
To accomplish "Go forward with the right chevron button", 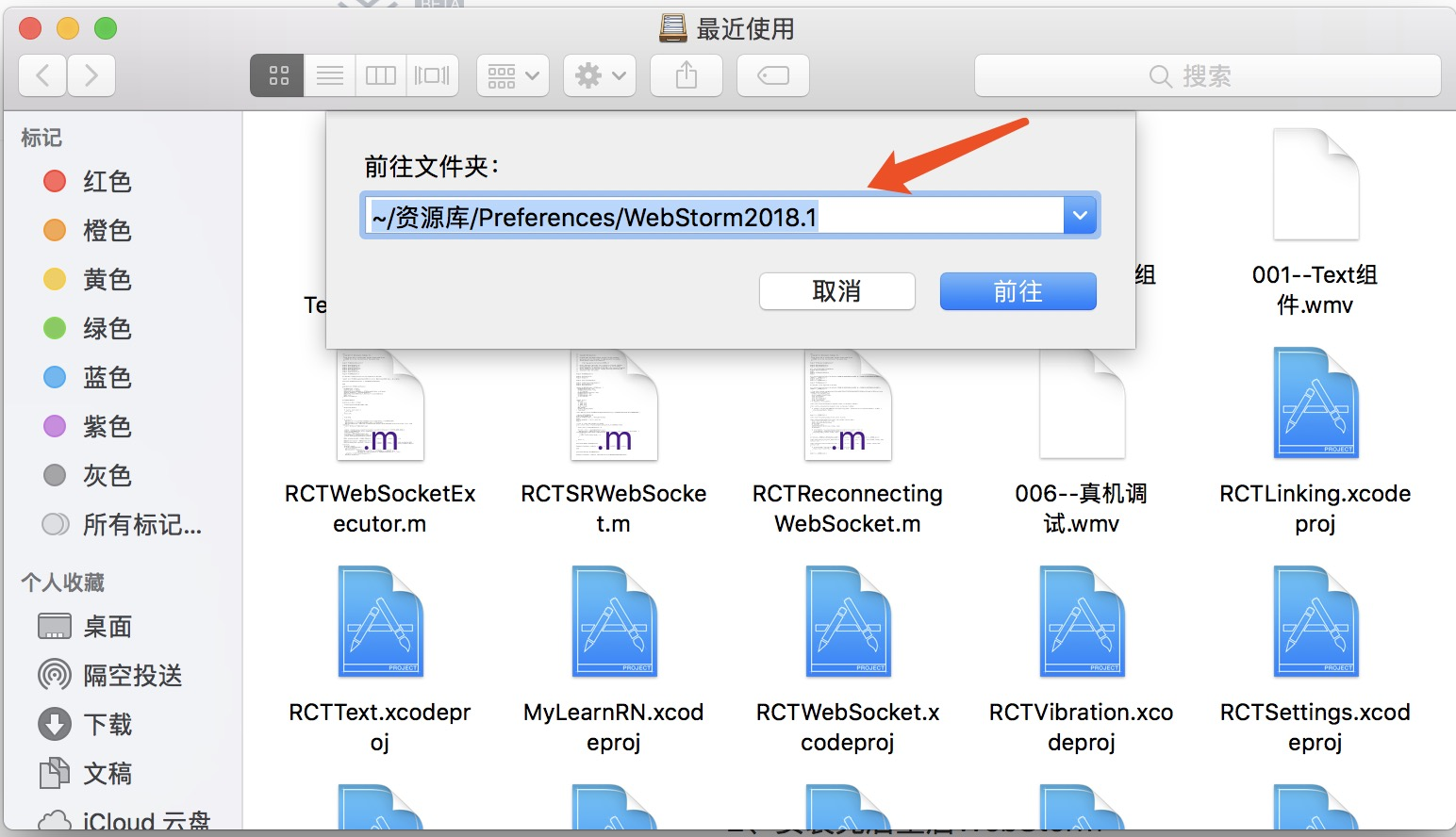I will pos(91,75).
